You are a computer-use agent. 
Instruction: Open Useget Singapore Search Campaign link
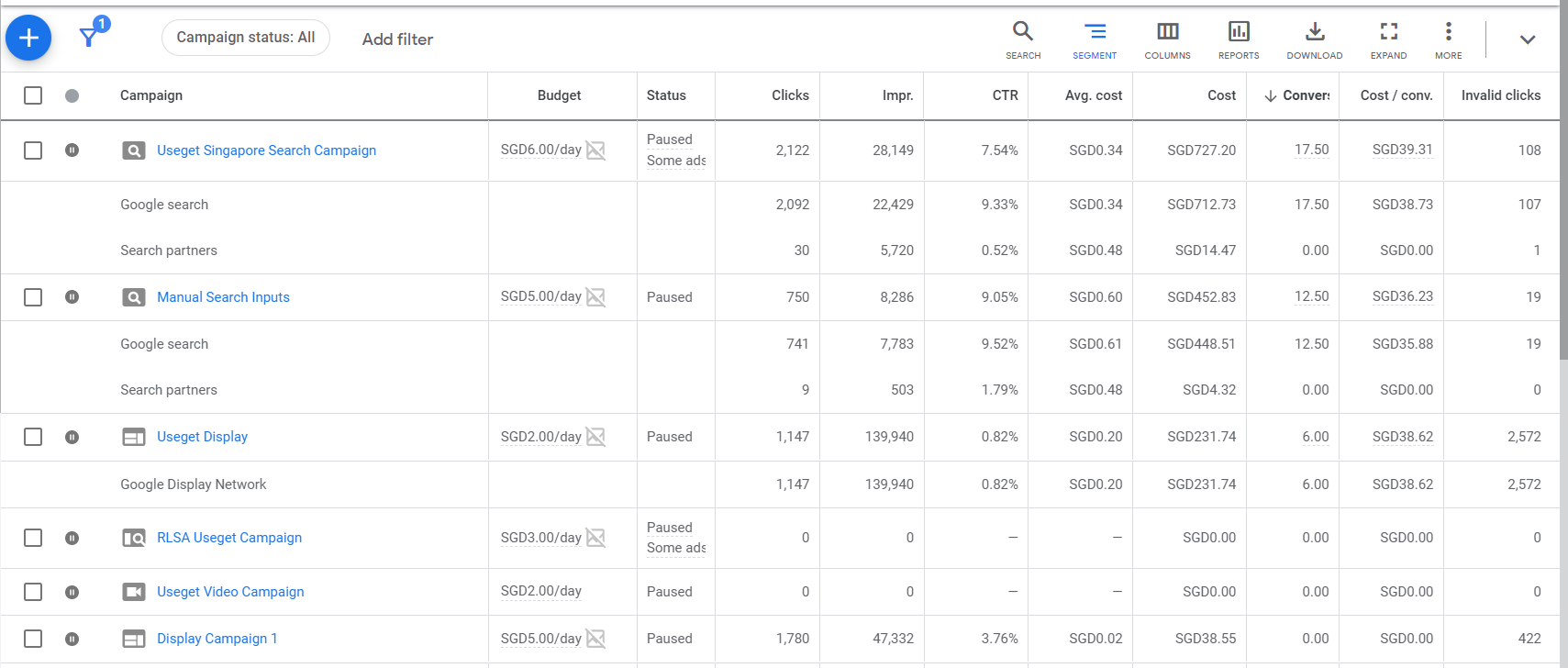(266, 150)
